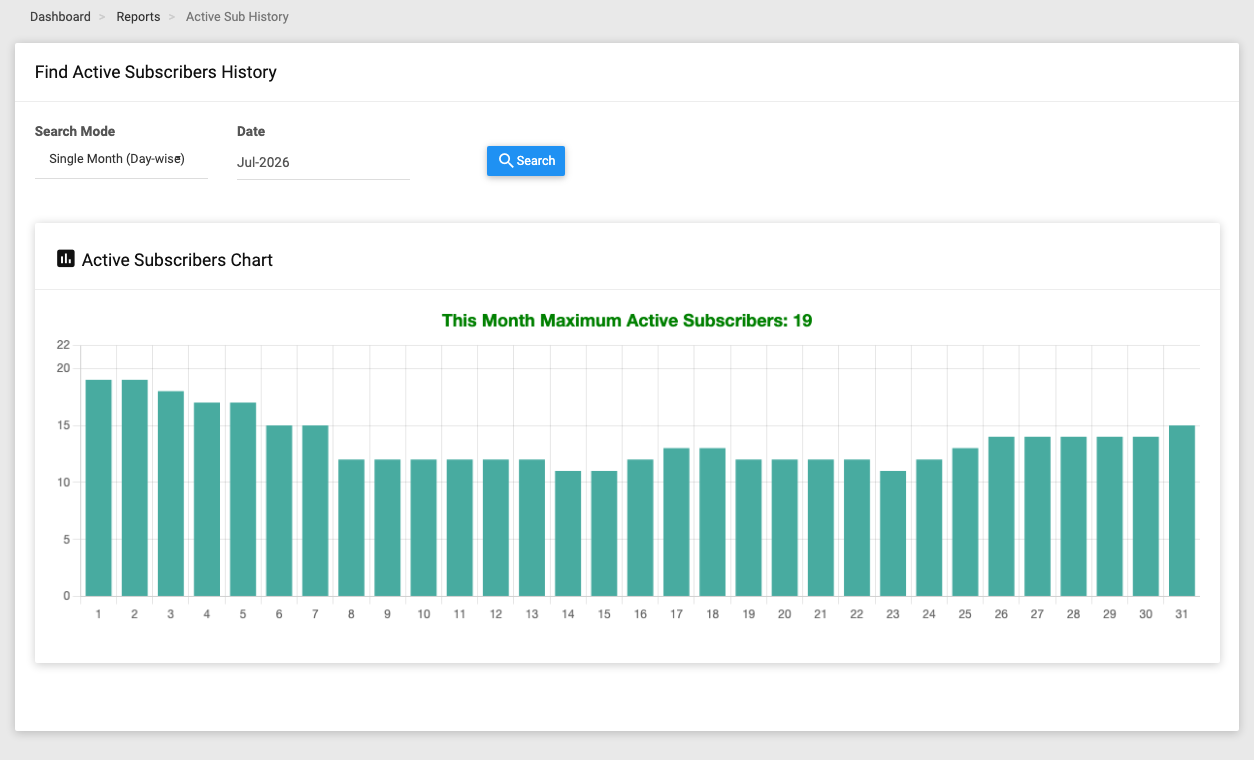The image size is (1254, 760).
Task: Click the Date label
Action: click(x=251, y=131)
